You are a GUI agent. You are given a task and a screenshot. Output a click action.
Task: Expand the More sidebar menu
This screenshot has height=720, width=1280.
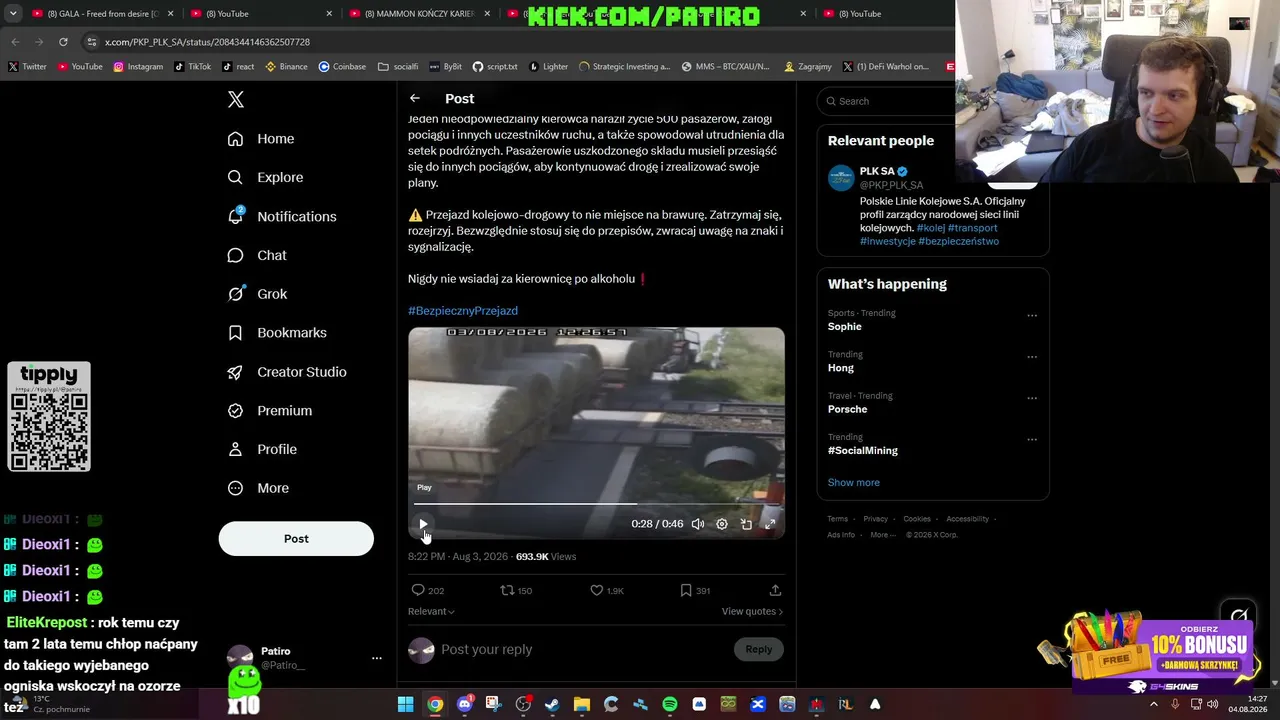coord(258,488)
